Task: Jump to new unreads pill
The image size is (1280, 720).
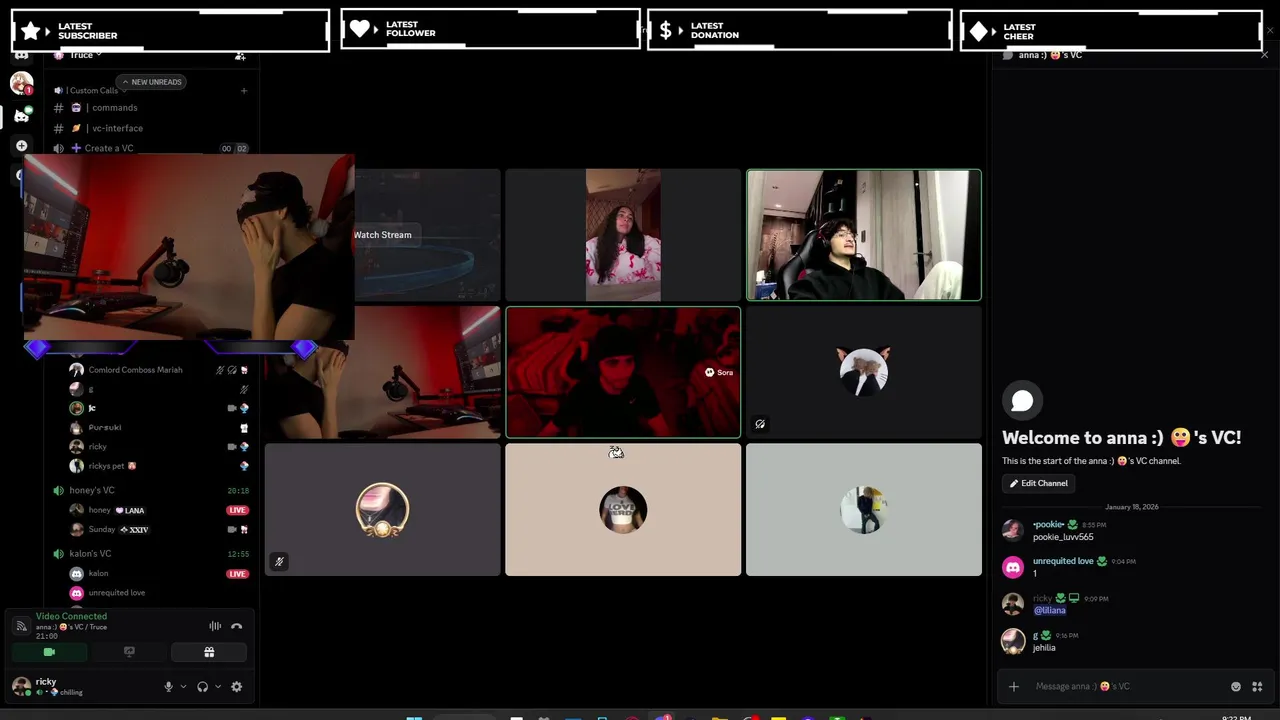Action: [x=151, y=82]
